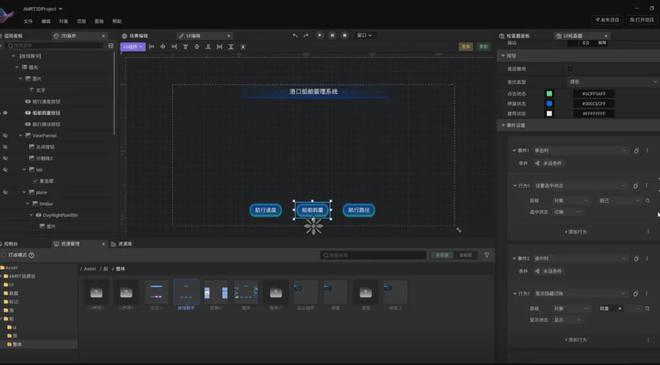The height and width of the screenshot is (365, 660).
Task: Open the 文件 menu
Action: tap(28, 21)
